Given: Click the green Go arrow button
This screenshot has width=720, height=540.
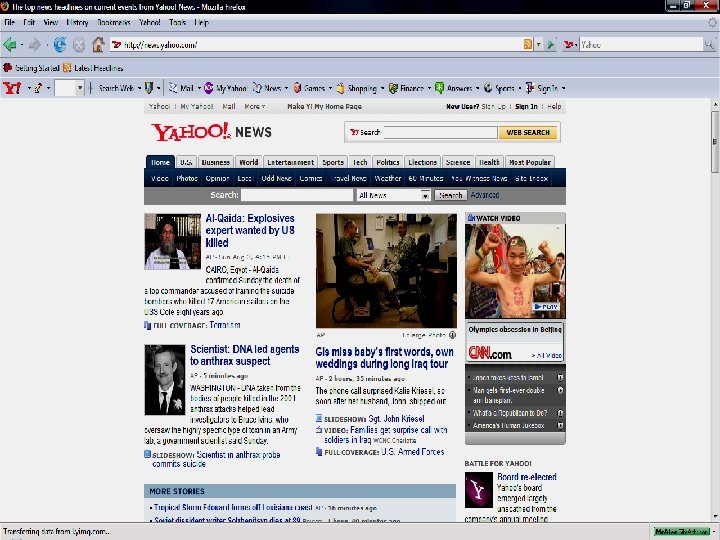Looking at the screenshot, I should click(551, 45).
